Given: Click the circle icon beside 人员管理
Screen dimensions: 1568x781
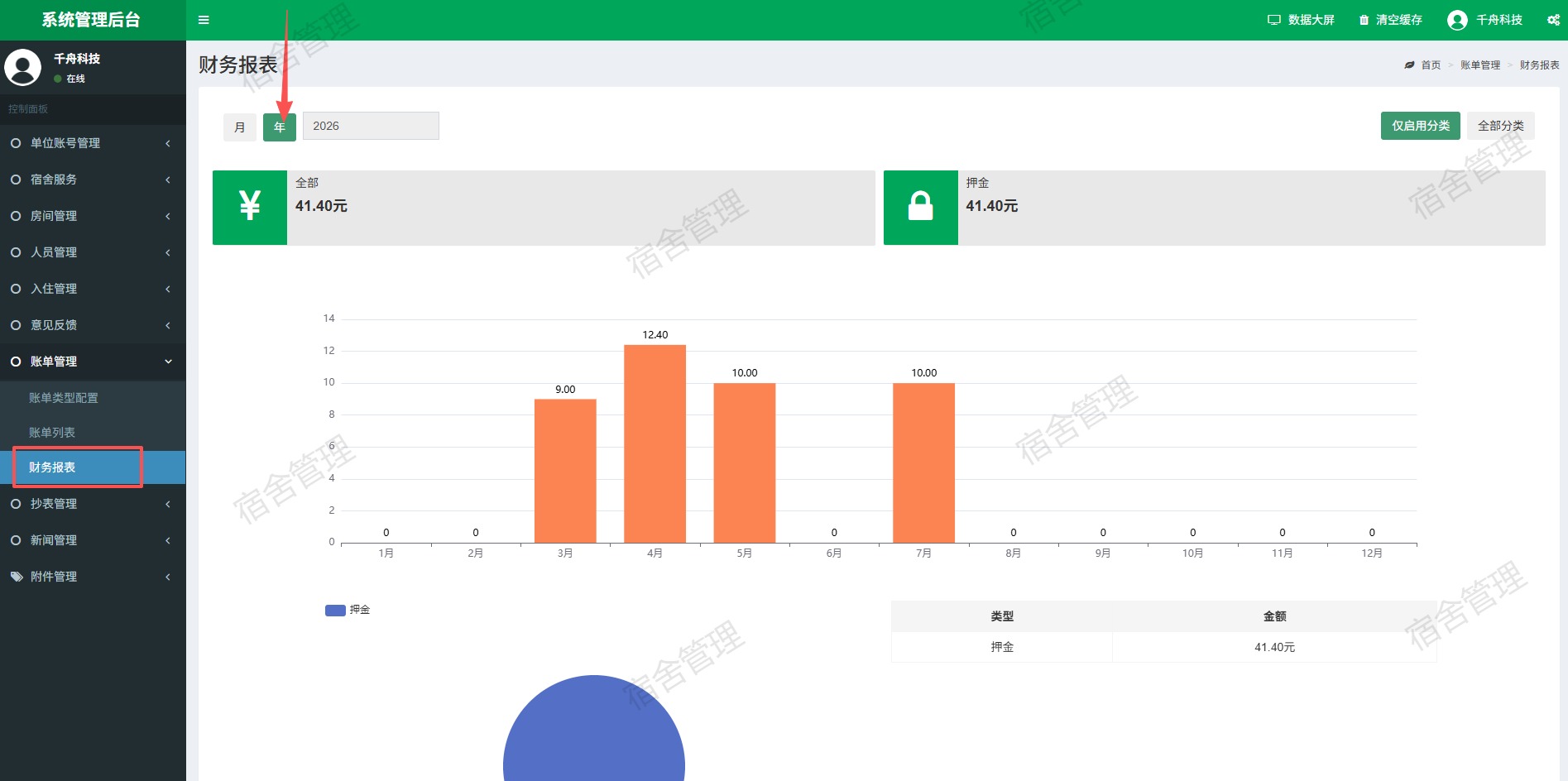Looking at the screenshot, I should [x=16, y=252].
